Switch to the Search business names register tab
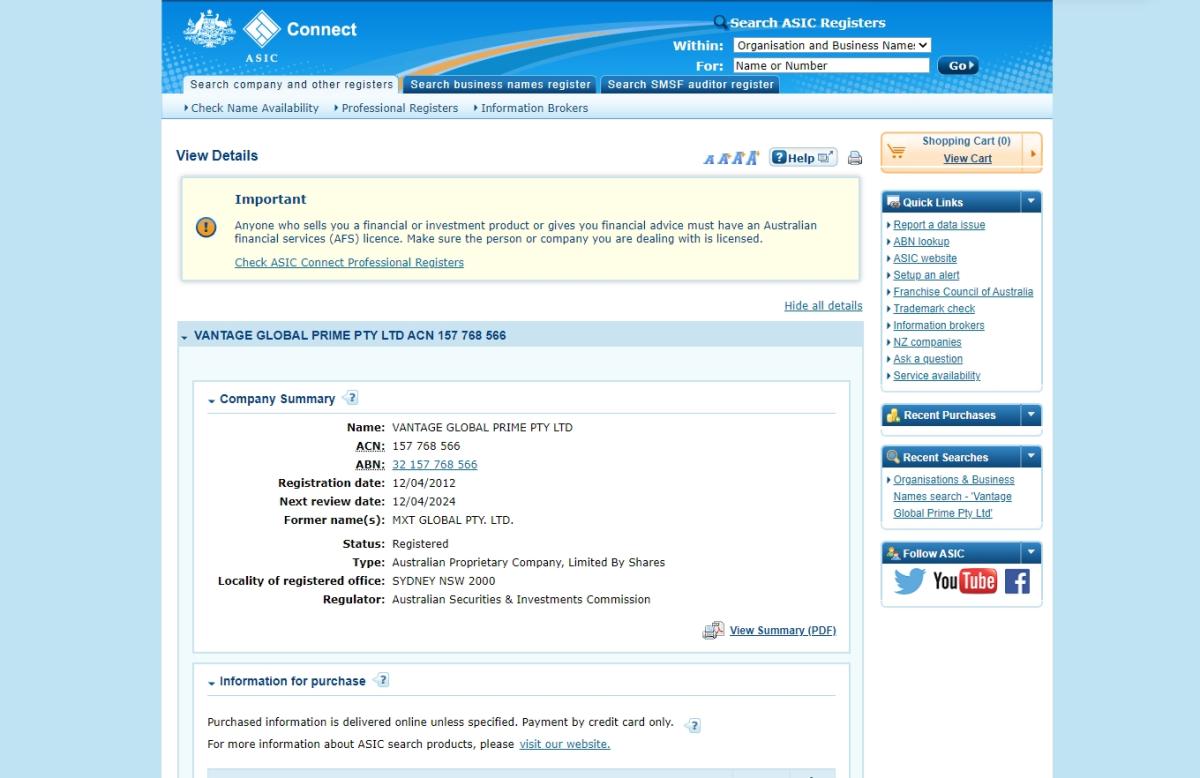The width and height of the screenshot is (1200, 778). [500, 85]
